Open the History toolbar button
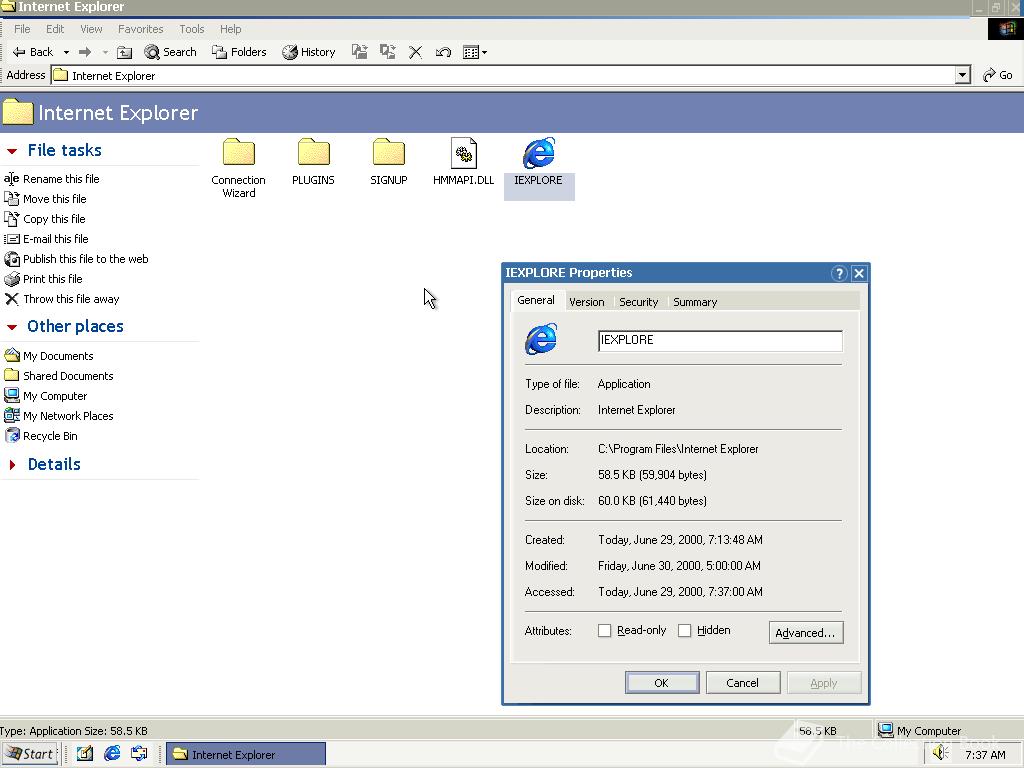This screenshot has height=768, width=1024. (x=309, y=52)
